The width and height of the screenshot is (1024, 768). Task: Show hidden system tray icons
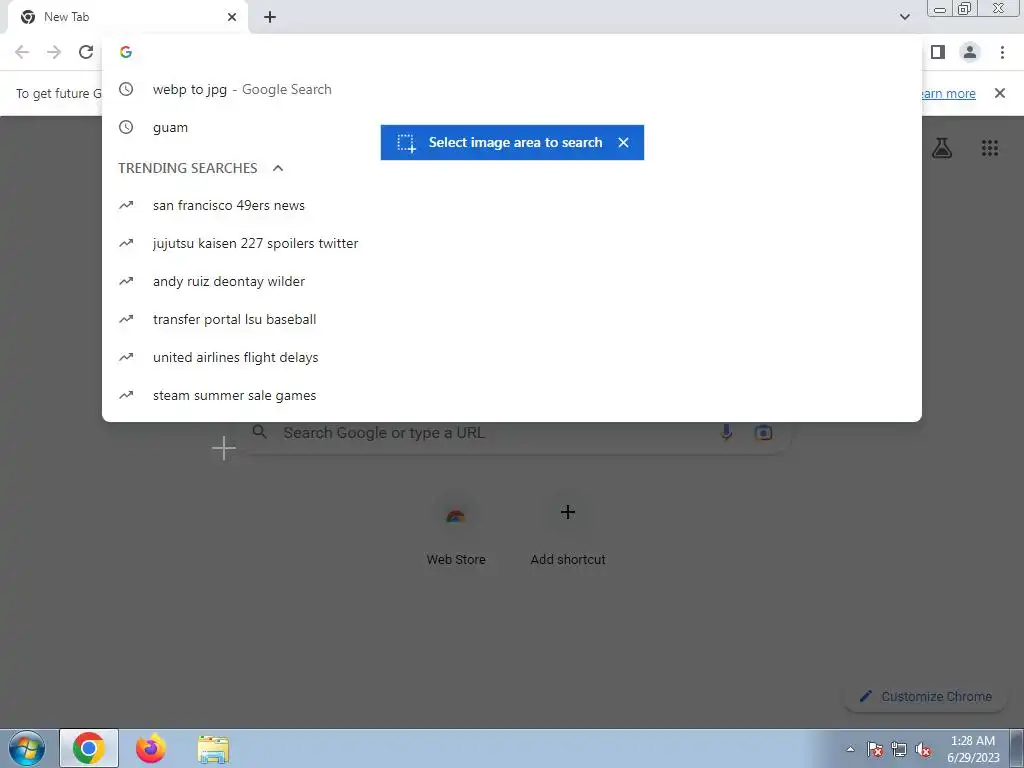click(x=850, y=749)
